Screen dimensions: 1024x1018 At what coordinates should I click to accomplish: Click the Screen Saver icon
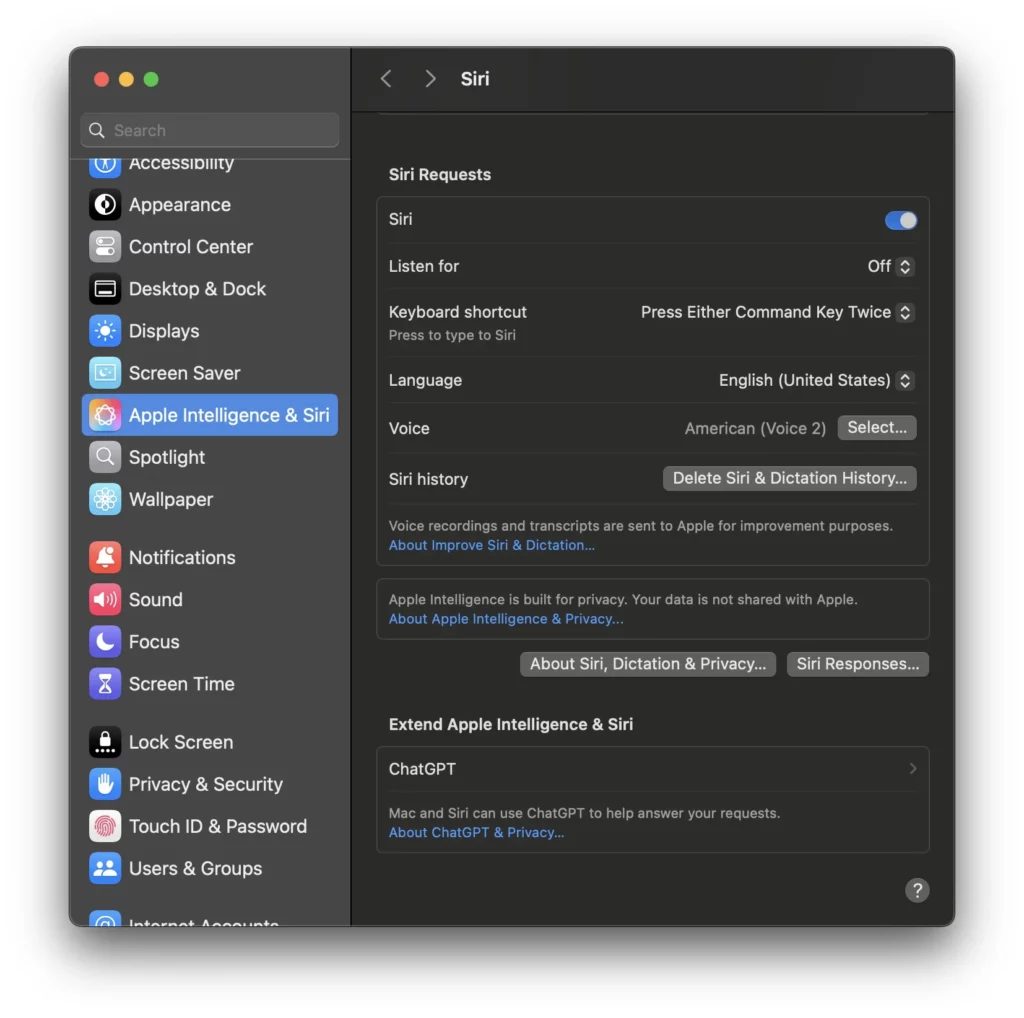pyautogui.click(x=104, y=373)
